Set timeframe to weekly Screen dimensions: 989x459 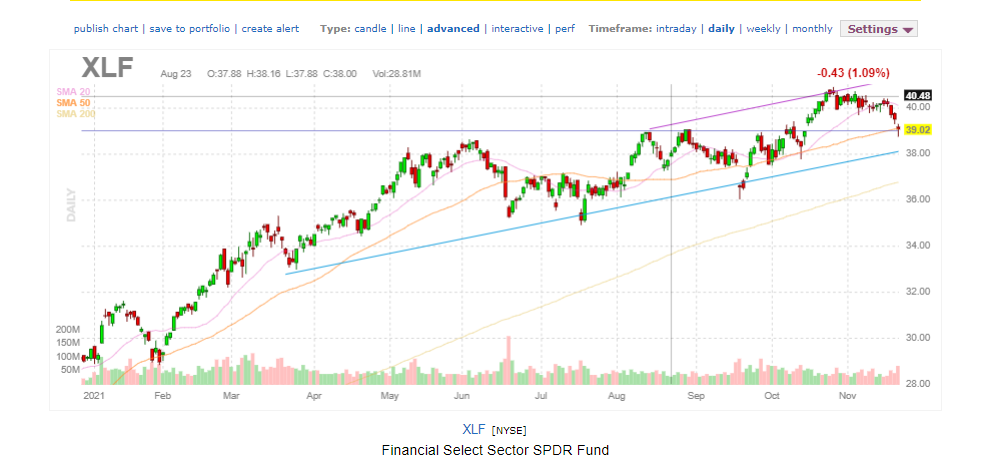pyautogui.click(x=763, y=28)
